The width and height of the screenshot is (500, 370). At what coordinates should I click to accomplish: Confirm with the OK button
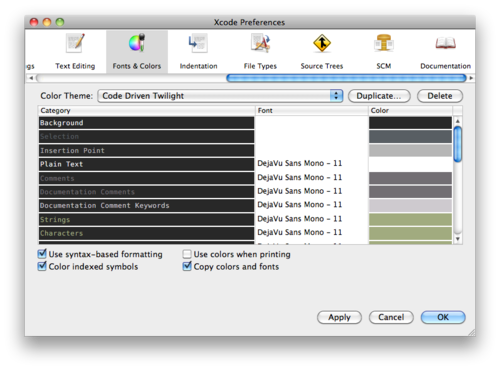pyautogui.click(x=443, y=317)
